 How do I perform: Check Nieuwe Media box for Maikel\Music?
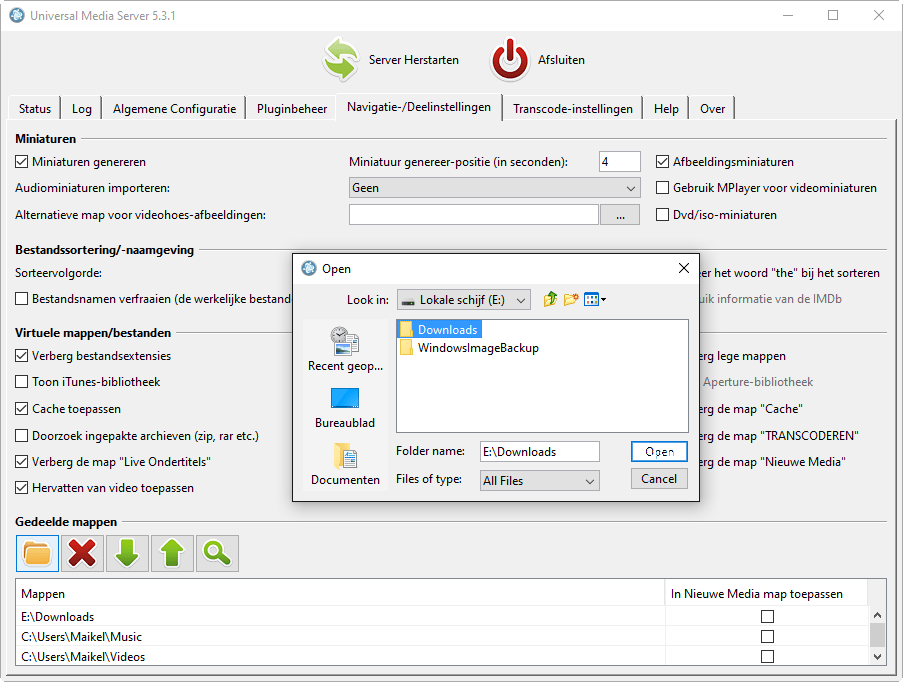tap(767, 636)
